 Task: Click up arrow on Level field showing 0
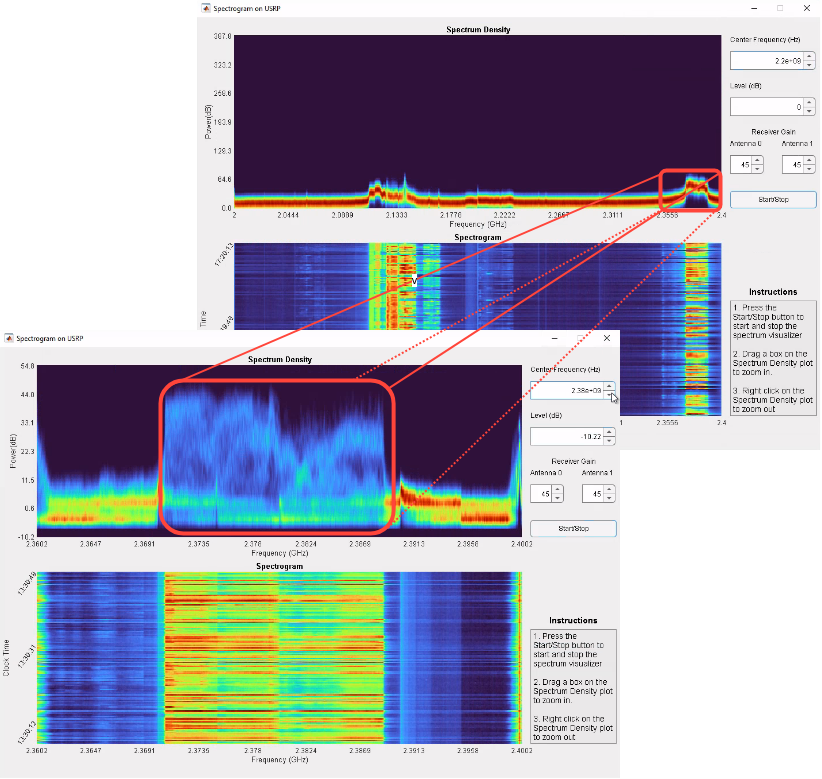click(809, 101)
